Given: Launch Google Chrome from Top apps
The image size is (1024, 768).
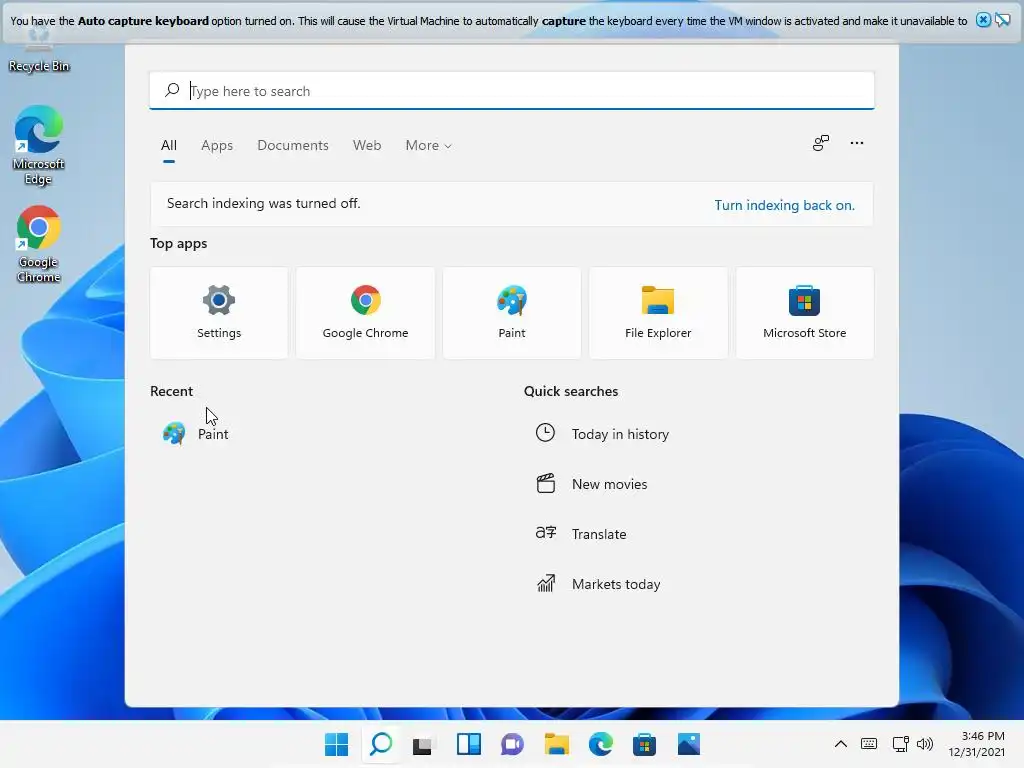Looking at the screenshot, I should (x=365, y=313).
